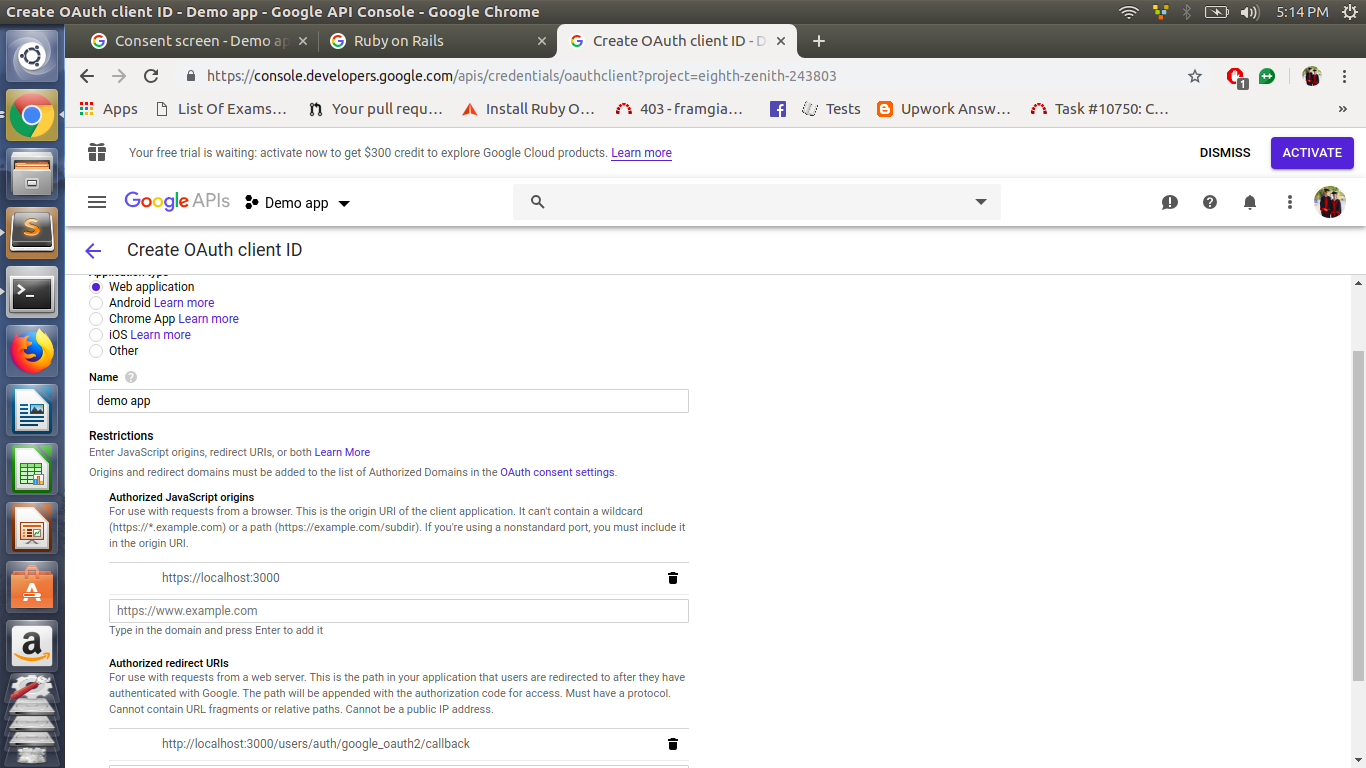Select the Create OAuth client ID tab
1366x768 pixels.
tap(679, 41)
